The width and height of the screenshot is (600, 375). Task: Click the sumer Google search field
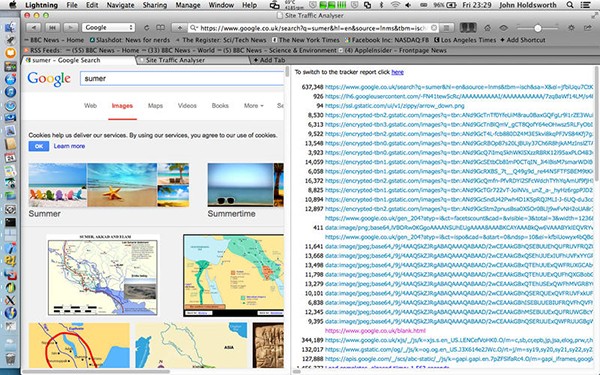[x=182, y=78]
